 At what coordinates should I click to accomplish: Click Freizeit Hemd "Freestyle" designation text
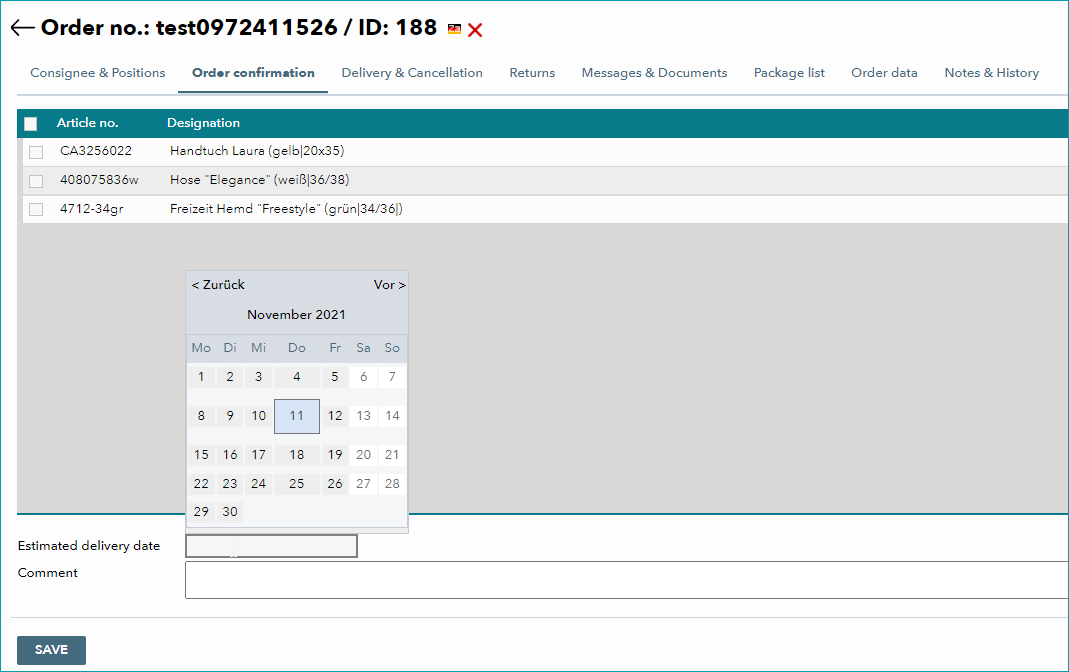(x=286, y=209)
